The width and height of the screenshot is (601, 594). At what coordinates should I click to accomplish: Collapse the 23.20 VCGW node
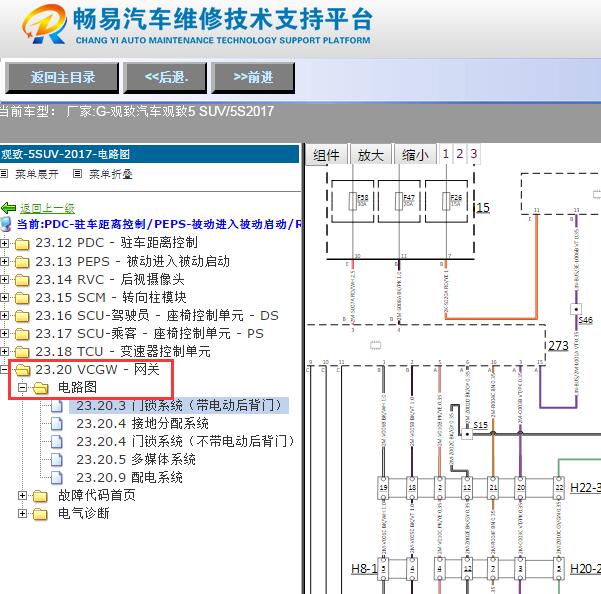click(4, 369)
